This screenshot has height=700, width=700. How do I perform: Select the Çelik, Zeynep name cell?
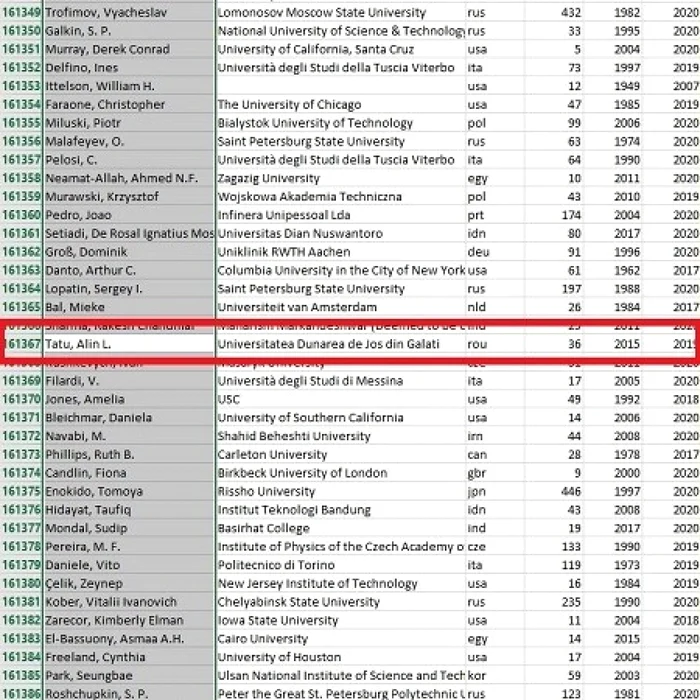point(129,583)
